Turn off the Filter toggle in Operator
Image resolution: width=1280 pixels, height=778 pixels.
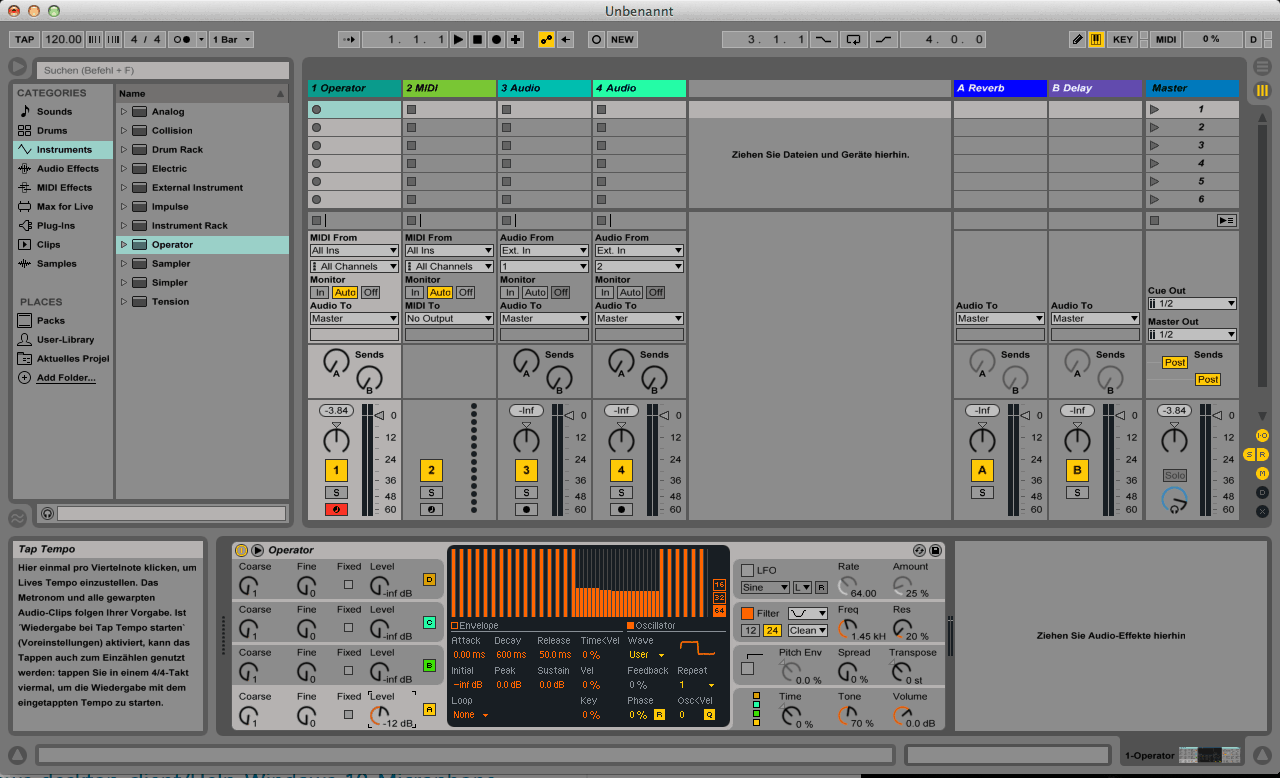coord(747,613)
